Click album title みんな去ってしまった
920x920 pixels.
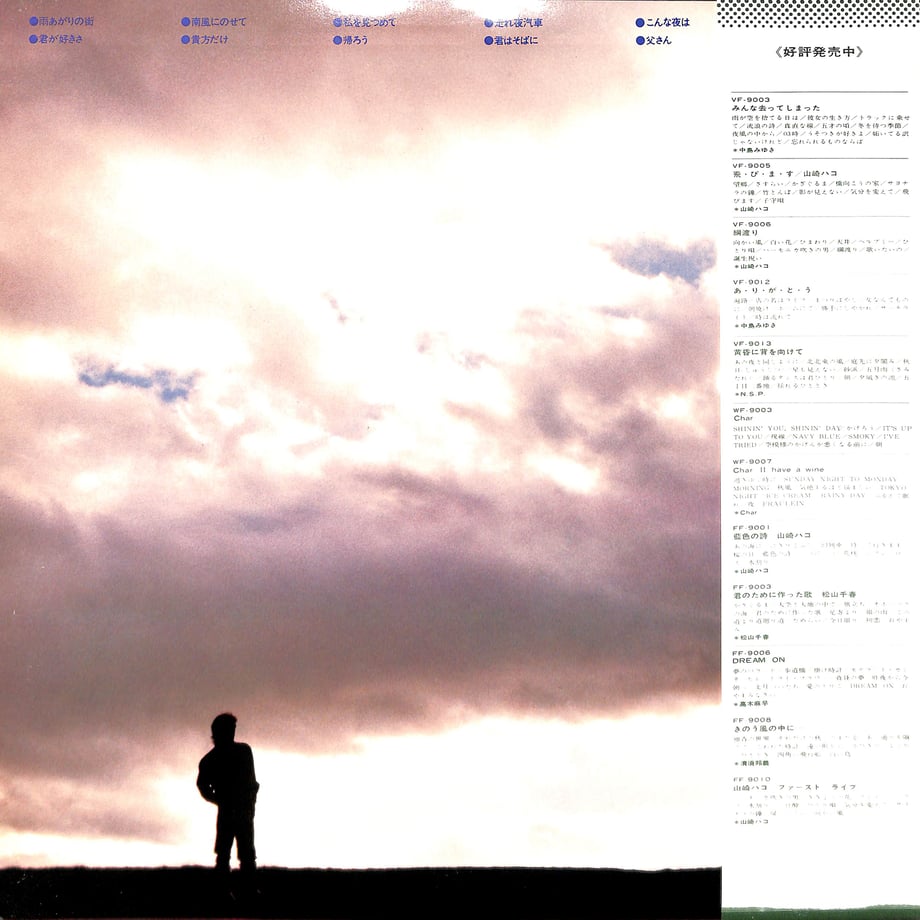point(776,108)
